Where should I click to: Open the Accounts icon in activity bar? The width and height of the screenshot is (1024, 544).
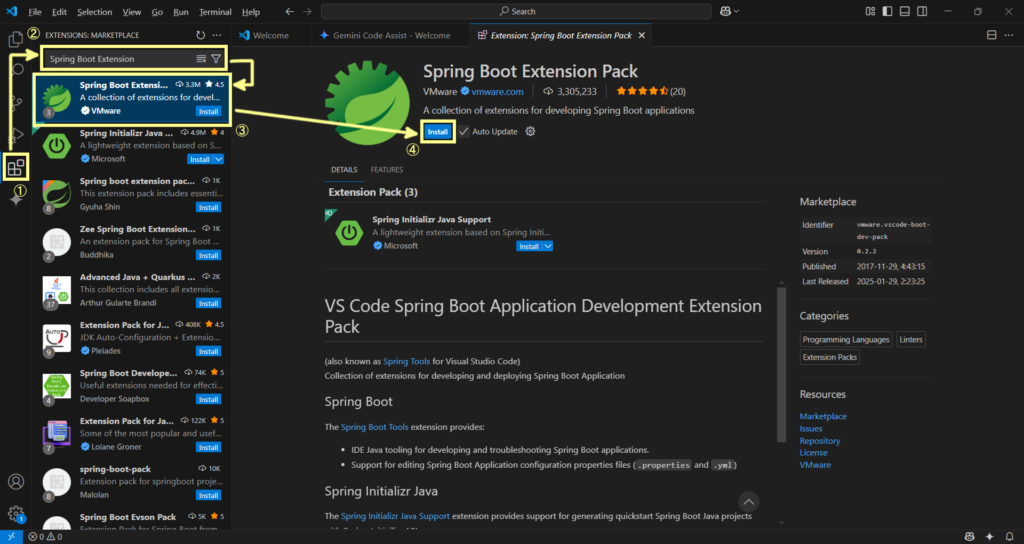click(16, 482)
